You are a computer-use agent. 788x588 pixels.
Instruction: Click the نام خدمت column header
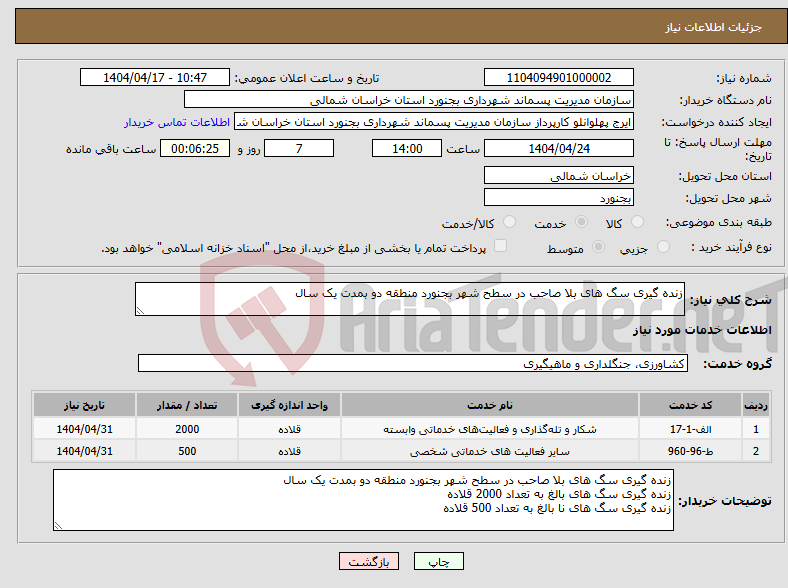tap(489, 405)
